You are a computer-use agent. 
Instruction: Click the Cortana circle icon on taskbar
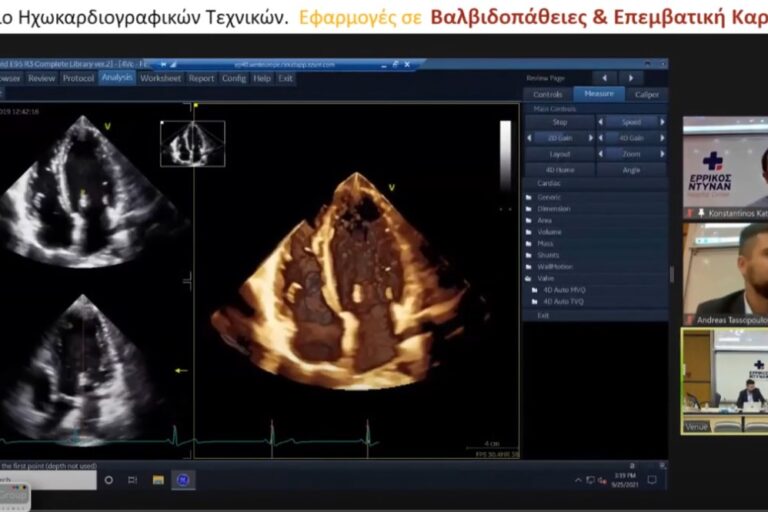tap(109, 480)
